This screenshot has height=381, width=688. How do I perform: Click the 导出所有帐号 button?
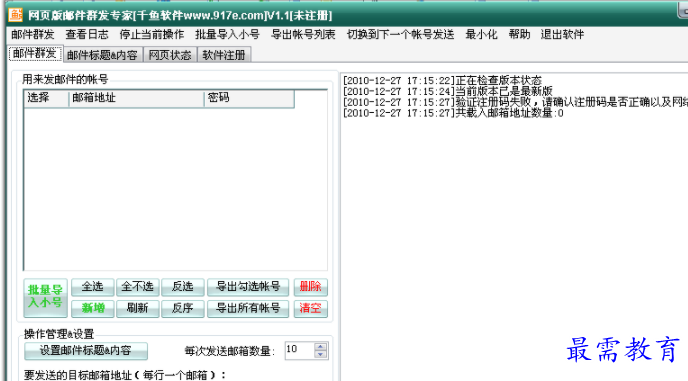(248, 308)
